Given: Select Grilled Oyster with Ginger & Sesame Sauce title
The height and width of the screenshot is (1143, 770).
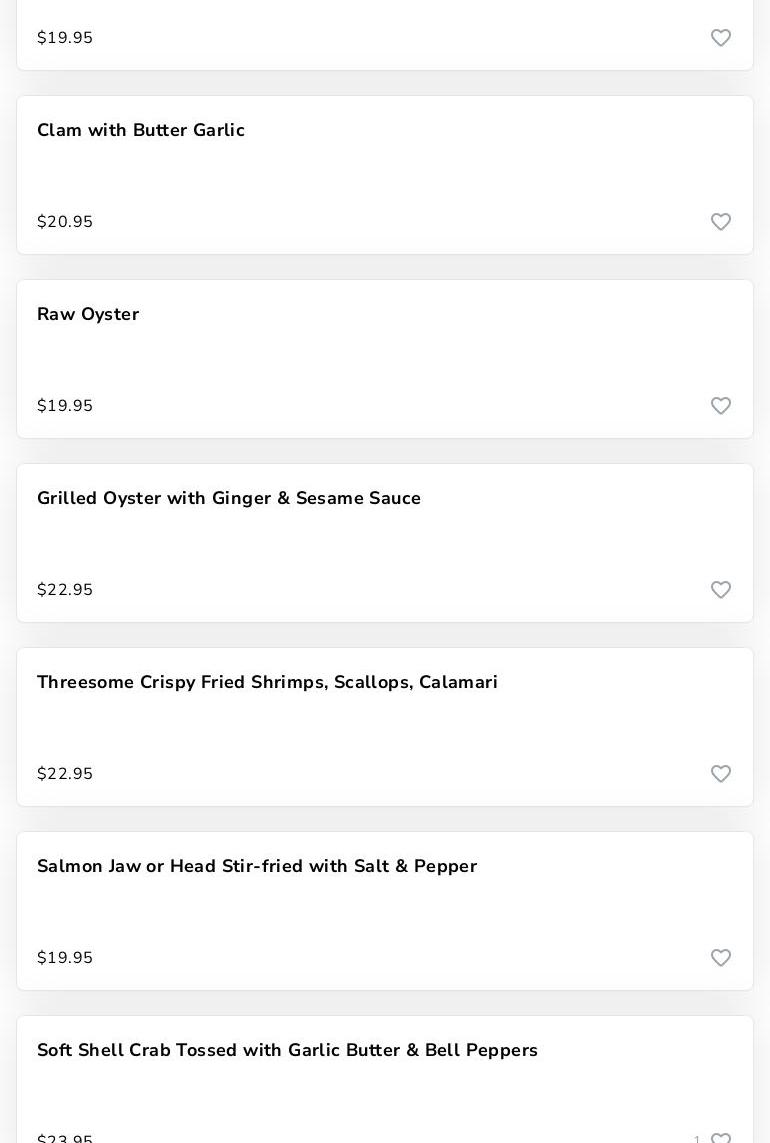Looking at the screenshot, I should pos(229,499).
